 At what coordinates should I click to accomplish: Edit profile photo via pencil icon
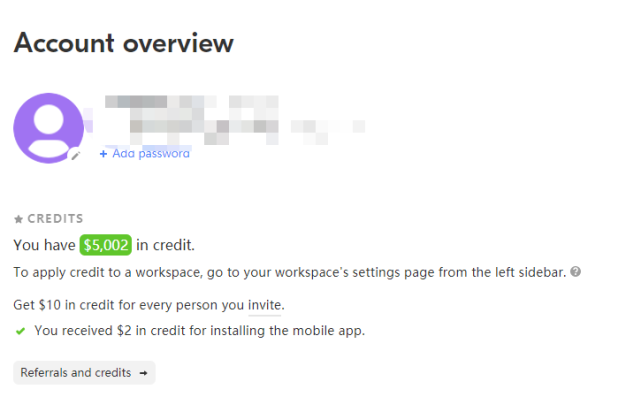pos(75,155)
